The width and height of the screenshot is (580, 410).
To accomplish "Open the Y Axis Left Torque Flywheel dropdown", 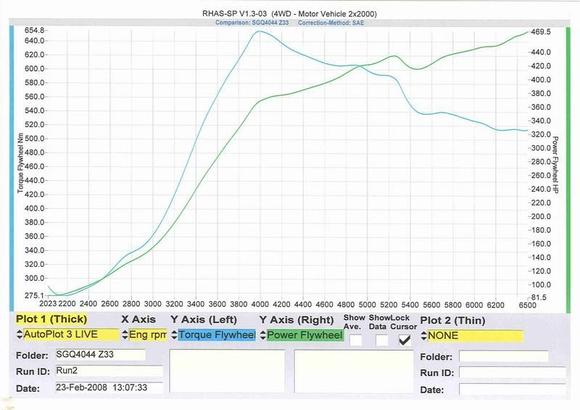I will (217, 335).
